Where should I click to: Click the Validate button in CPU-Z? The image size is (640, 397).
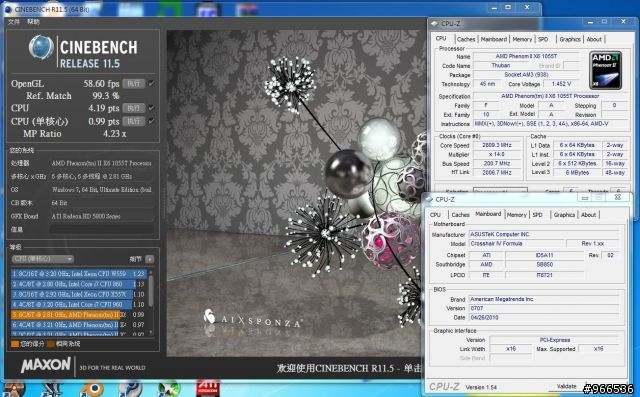(567, 386)
